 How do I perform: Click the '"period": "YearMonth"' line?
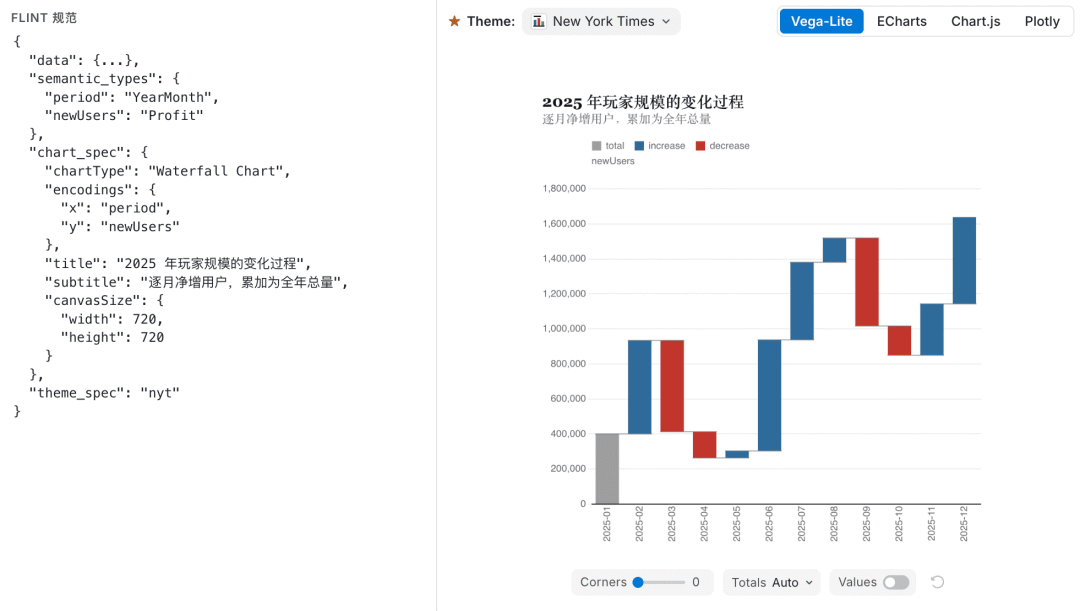click(x=132, y=97)
